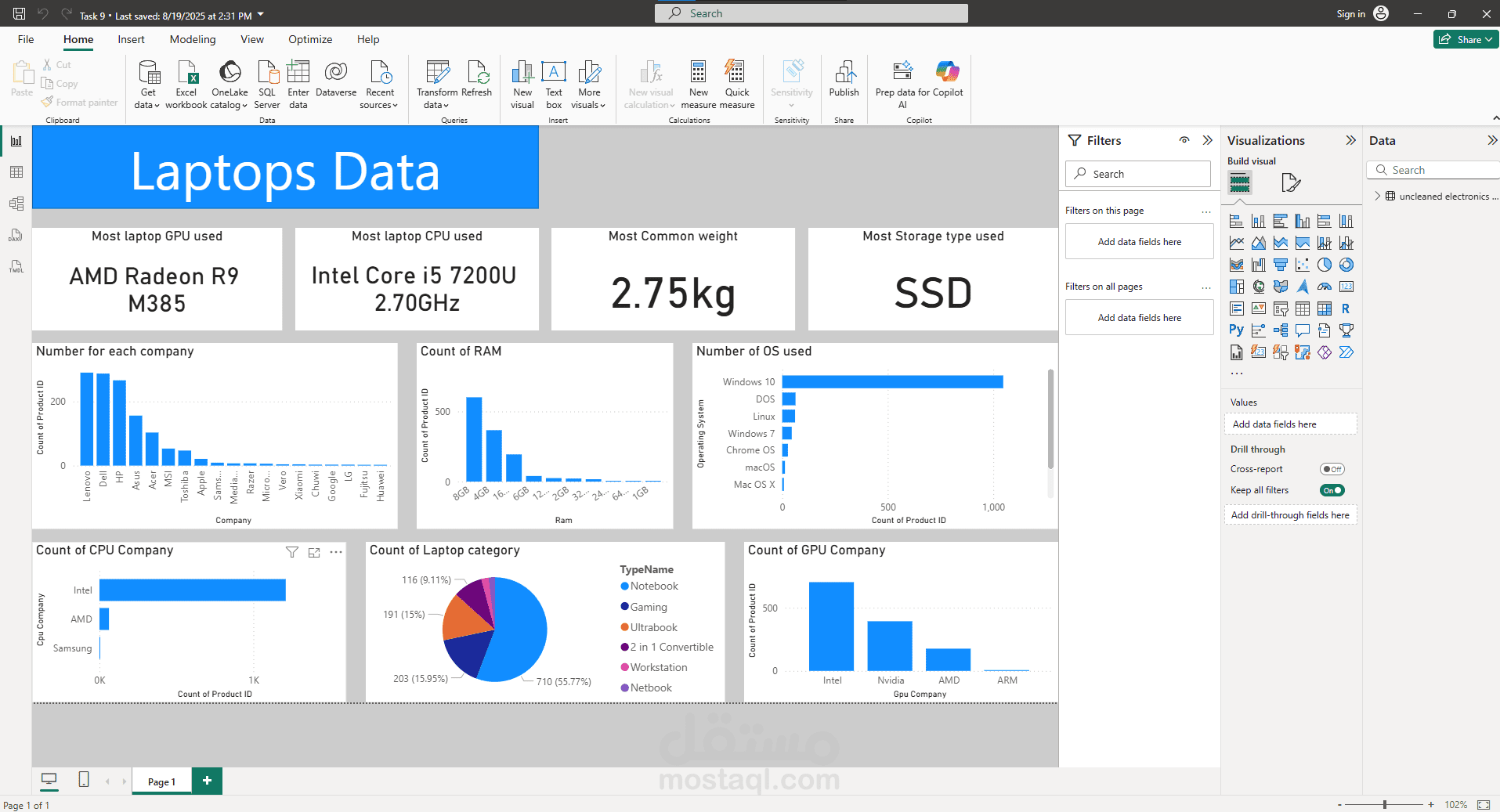Click the Transform data icon
Viewport: 1500px width, 812px height.
(x=437, y=85)
